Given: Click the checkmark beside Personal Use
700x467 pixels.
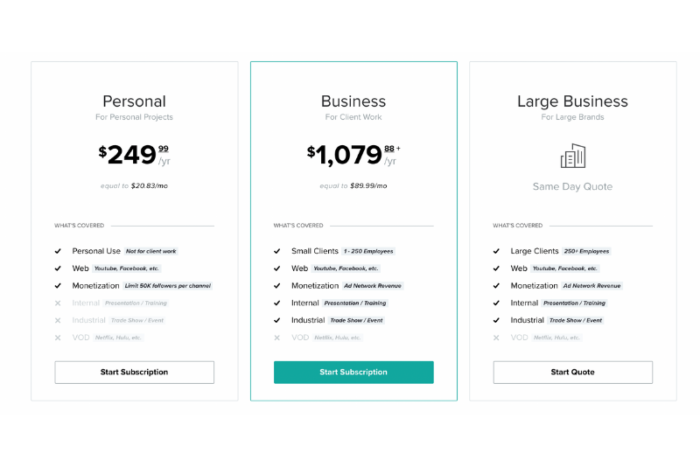Looking at the screenshot, I should pos(58,251).
